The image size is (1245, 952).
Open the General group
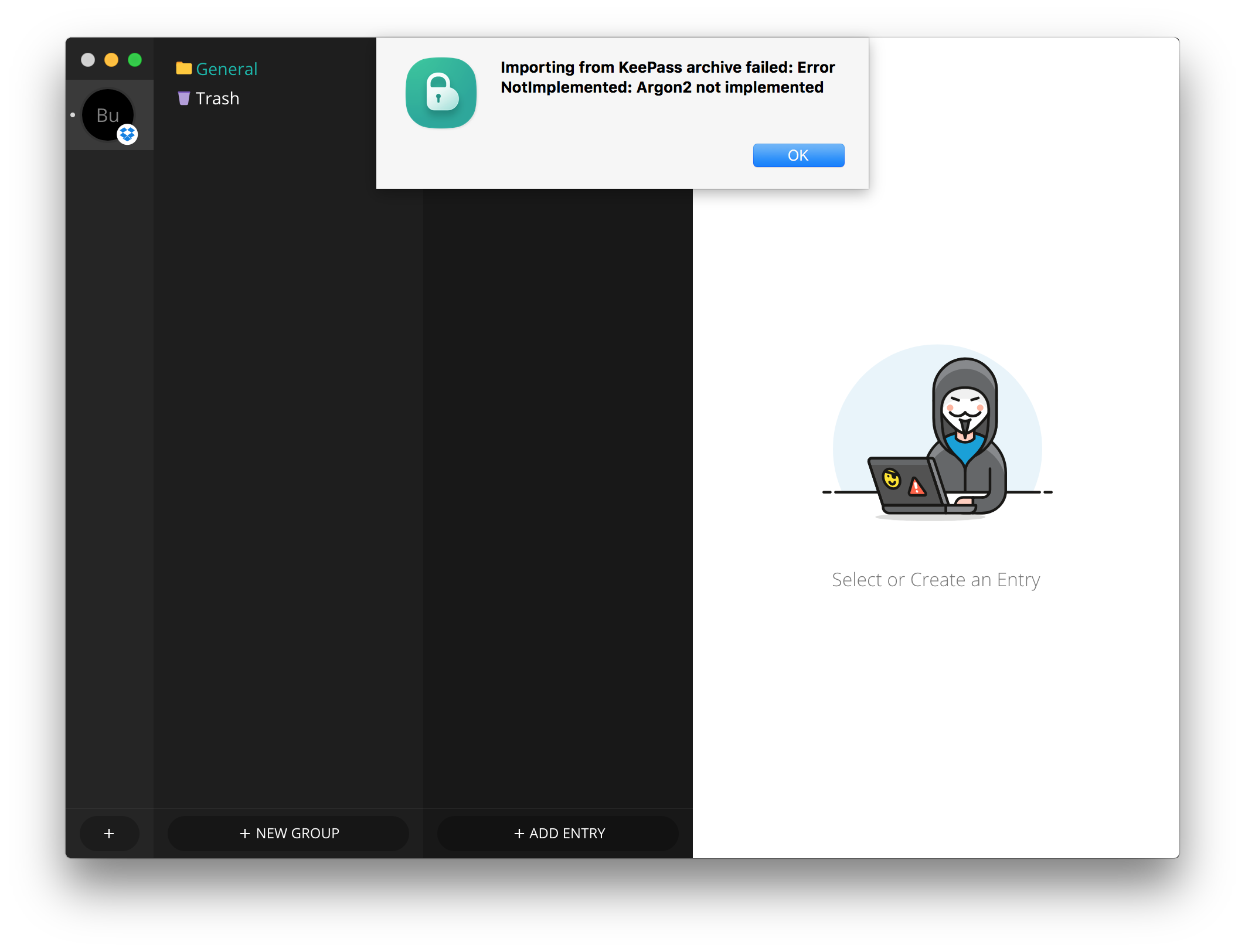[226, 69]
